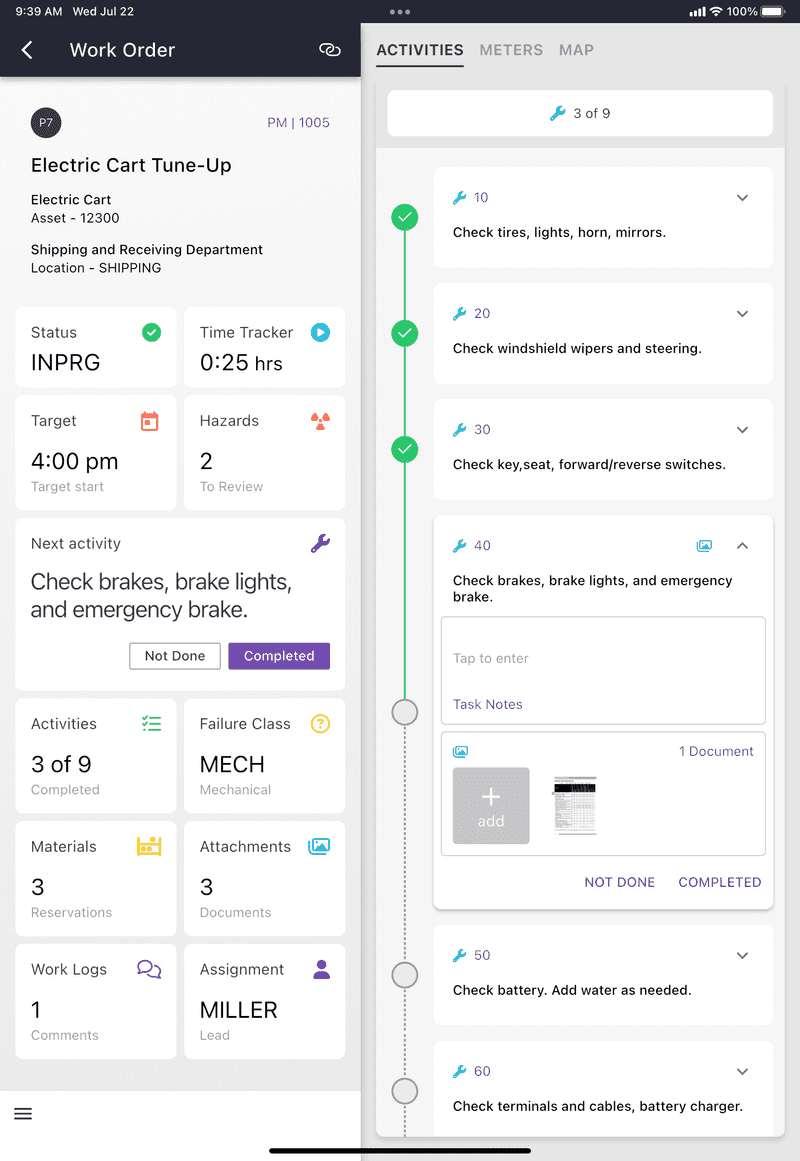Screen dimensions: 800x1161
Task: Expand task 60 battery charger details
Action: (x=742, y=1071)
